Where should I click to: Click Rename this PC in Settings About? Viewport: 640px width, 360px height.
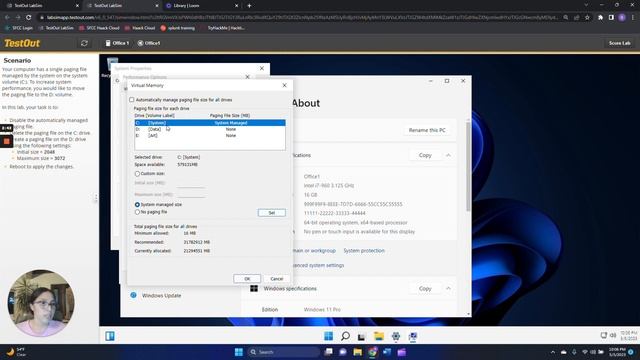(x=427, y=130)
